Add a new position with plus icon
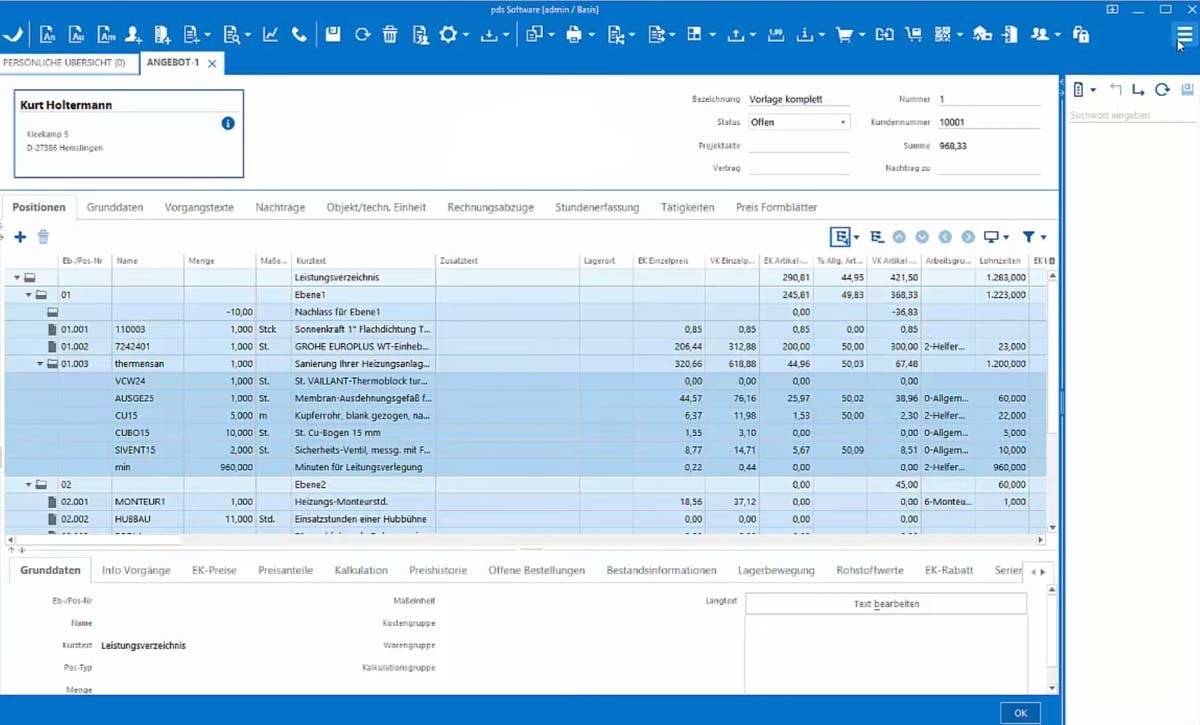Image resolution: width=1200 pixels, height=725 pixels. click(20, 237)
